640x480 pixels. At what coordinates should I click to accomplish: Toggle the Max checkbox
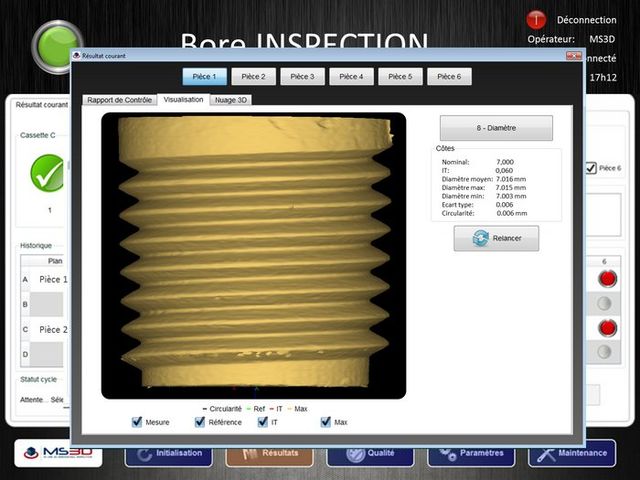coord(326,422)
